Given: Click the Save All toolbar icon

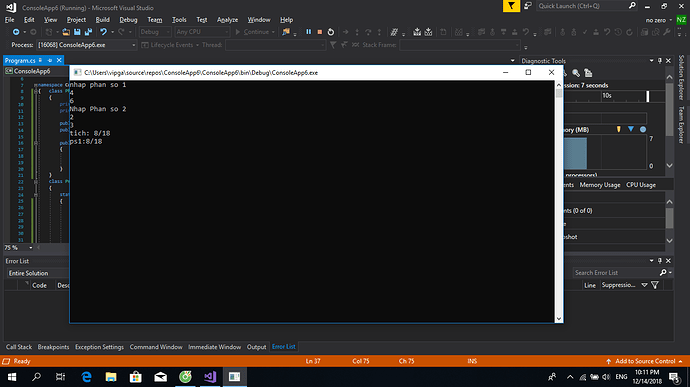Looking at the screenshot, I should (88, 32).
